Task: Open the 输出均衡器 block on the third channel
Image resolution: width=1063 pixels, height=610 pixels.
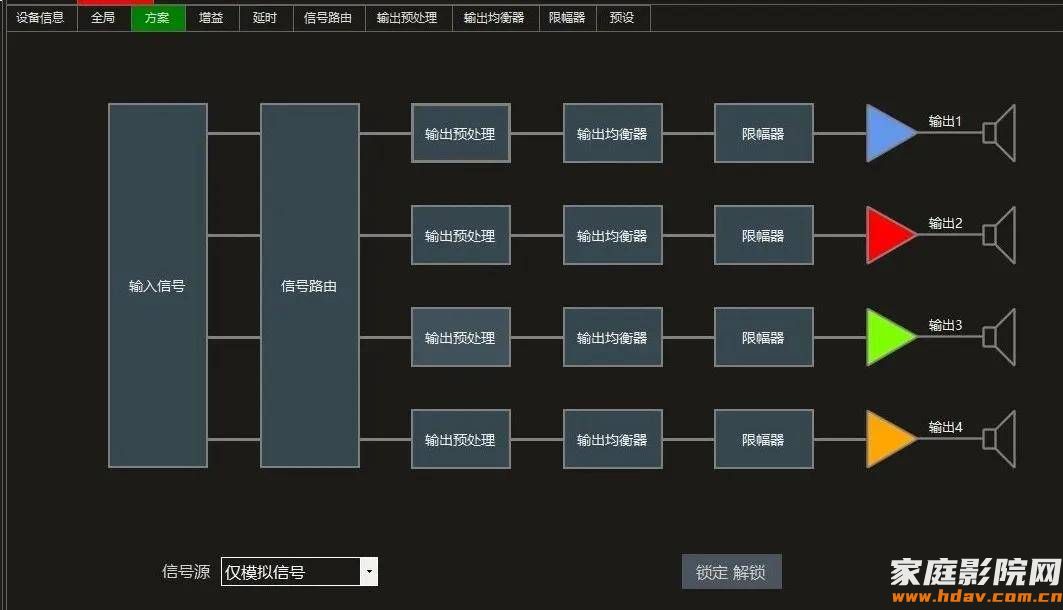Action: (x=612, y=336)
